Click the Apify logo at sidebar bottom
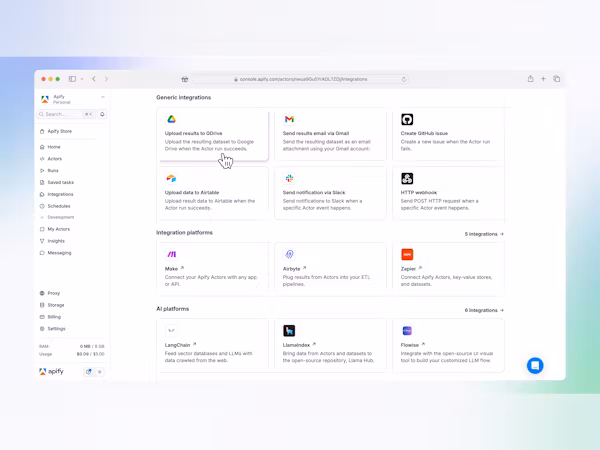The image size is (600, 450). point(51,372)
